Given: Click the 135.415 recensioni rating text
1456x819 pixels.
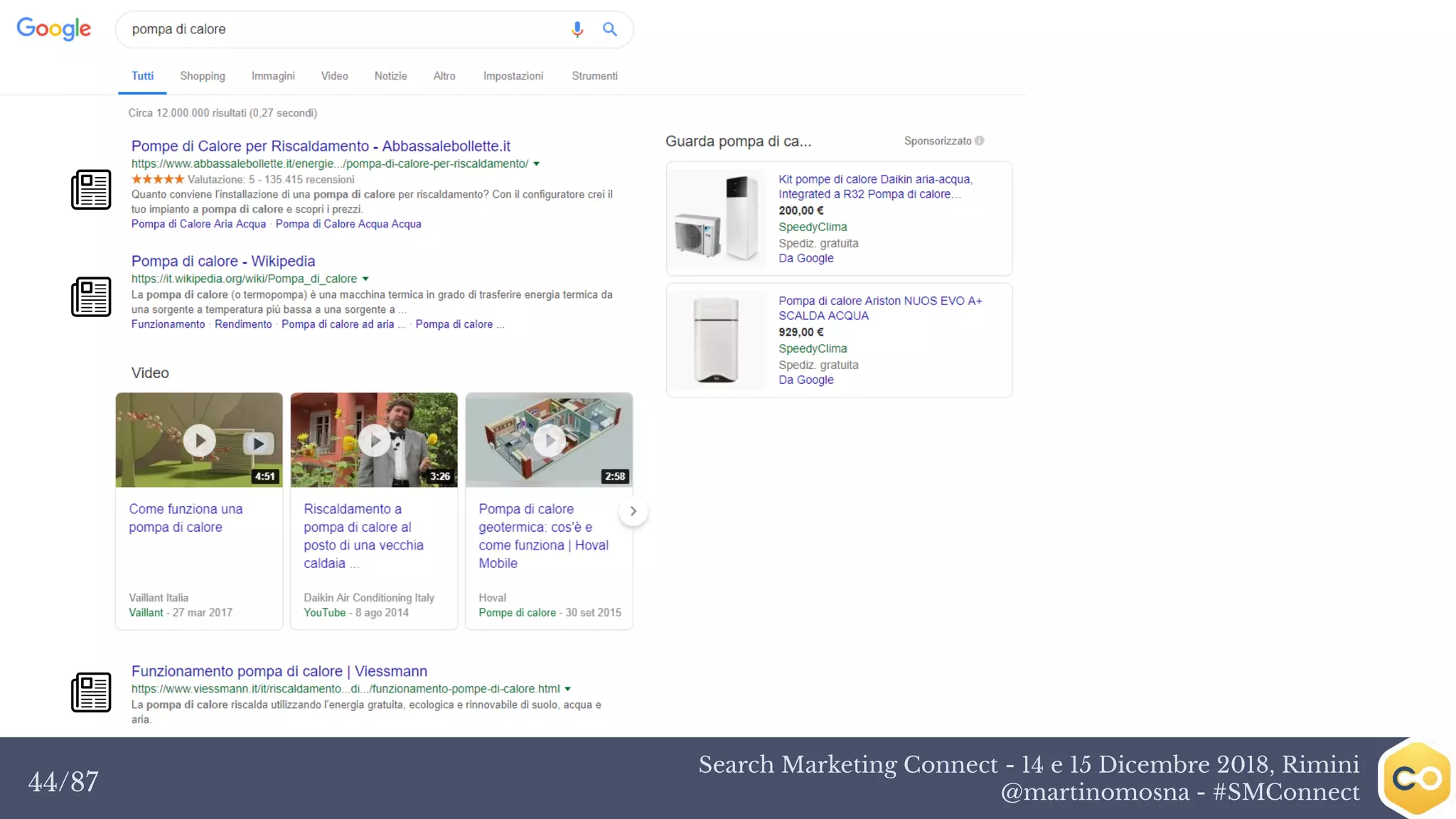Looking at the screenshot, I should coord(309,180).
